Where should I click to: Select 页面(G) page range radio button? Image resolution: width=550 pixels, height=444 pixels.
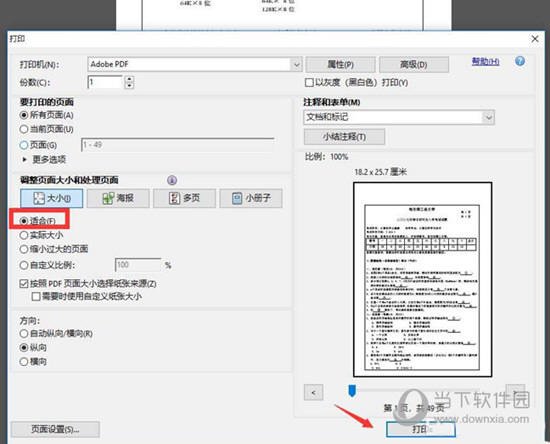coord(24,145)
